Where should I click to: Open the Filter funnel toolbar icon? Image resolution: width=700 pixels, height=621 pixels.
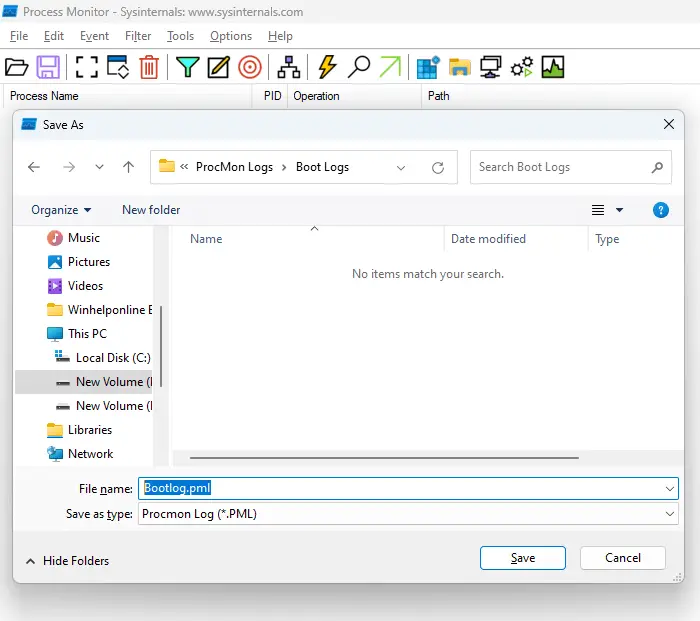point(188,67)
